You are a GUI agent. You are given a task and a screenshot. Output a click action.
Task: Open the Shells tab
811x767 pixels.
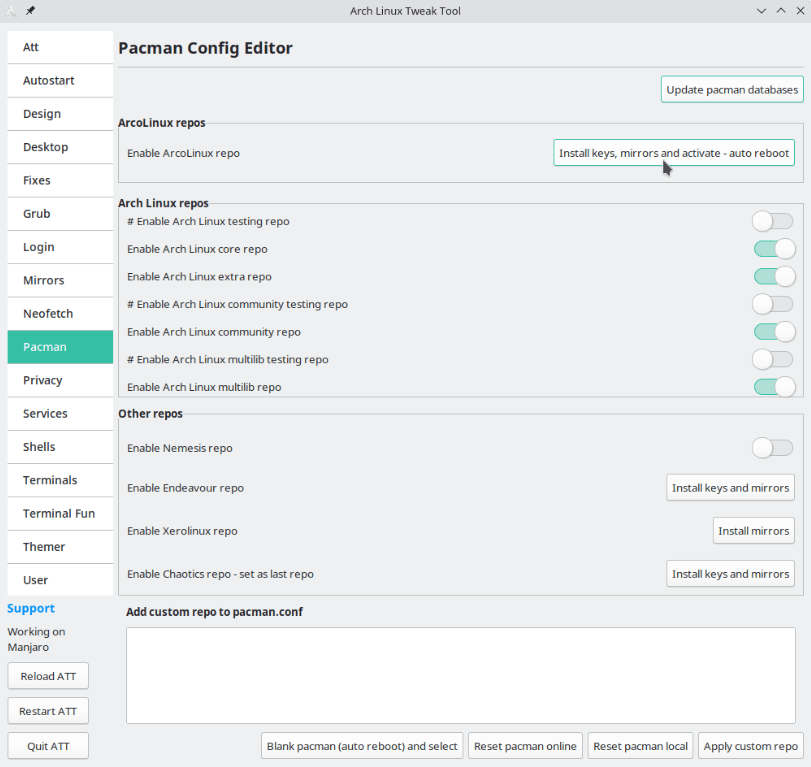point(60,447)
